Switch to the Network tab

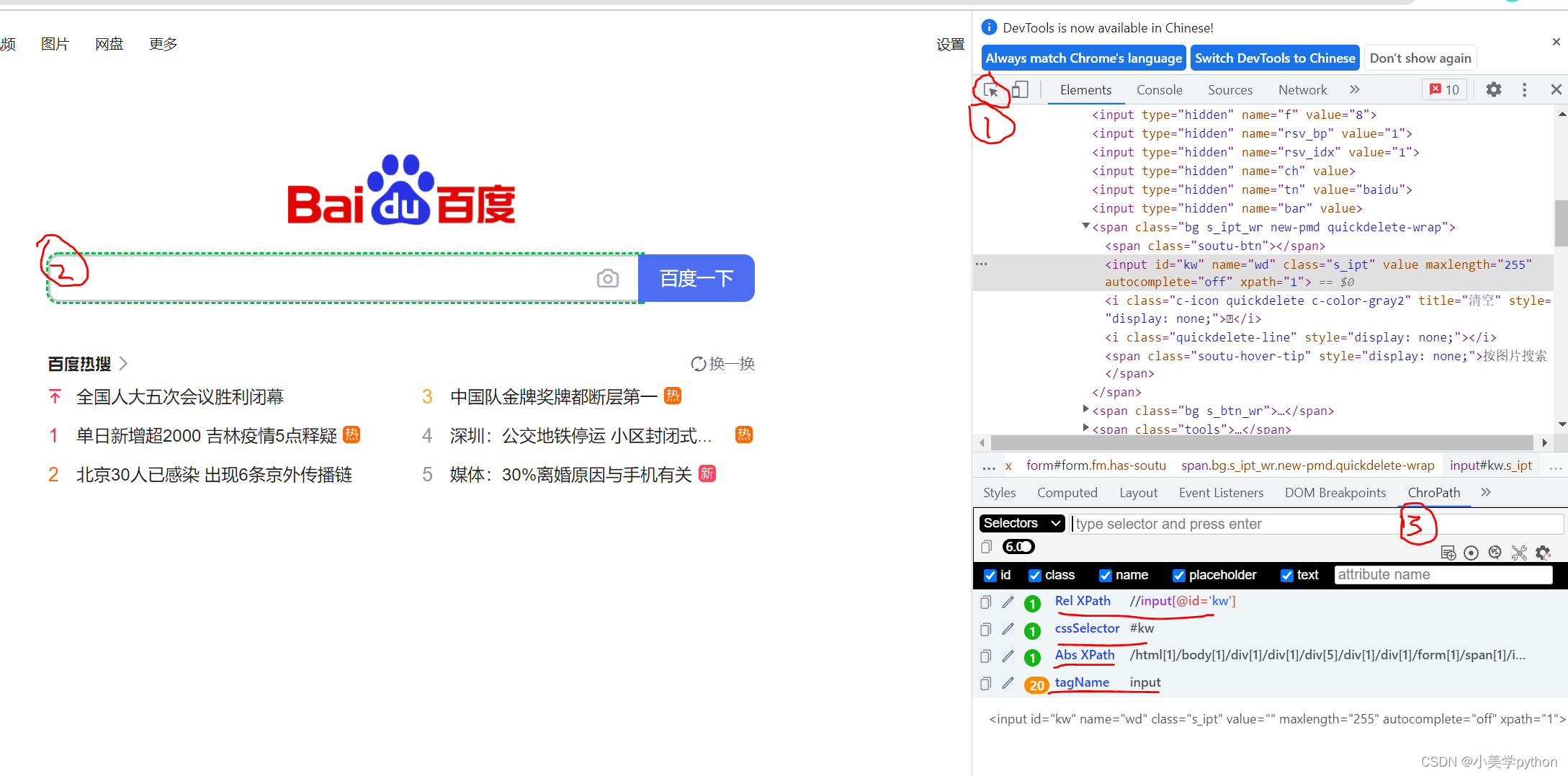(x=1302, y=90)
